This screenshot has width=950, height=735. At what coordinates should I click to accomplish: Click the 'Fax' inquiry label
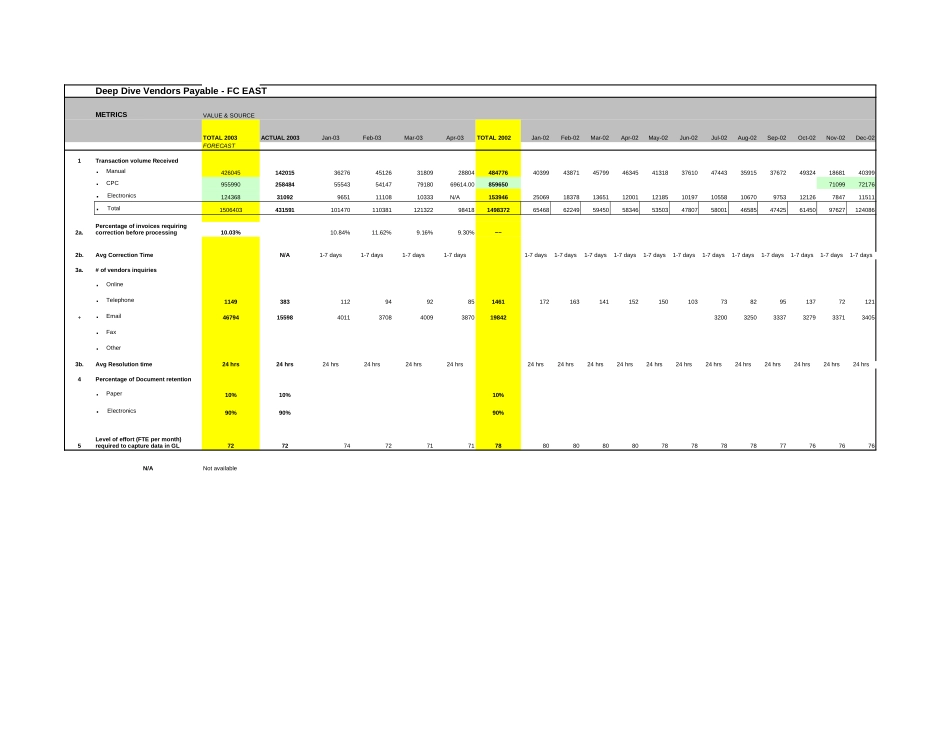coord(111,333)
